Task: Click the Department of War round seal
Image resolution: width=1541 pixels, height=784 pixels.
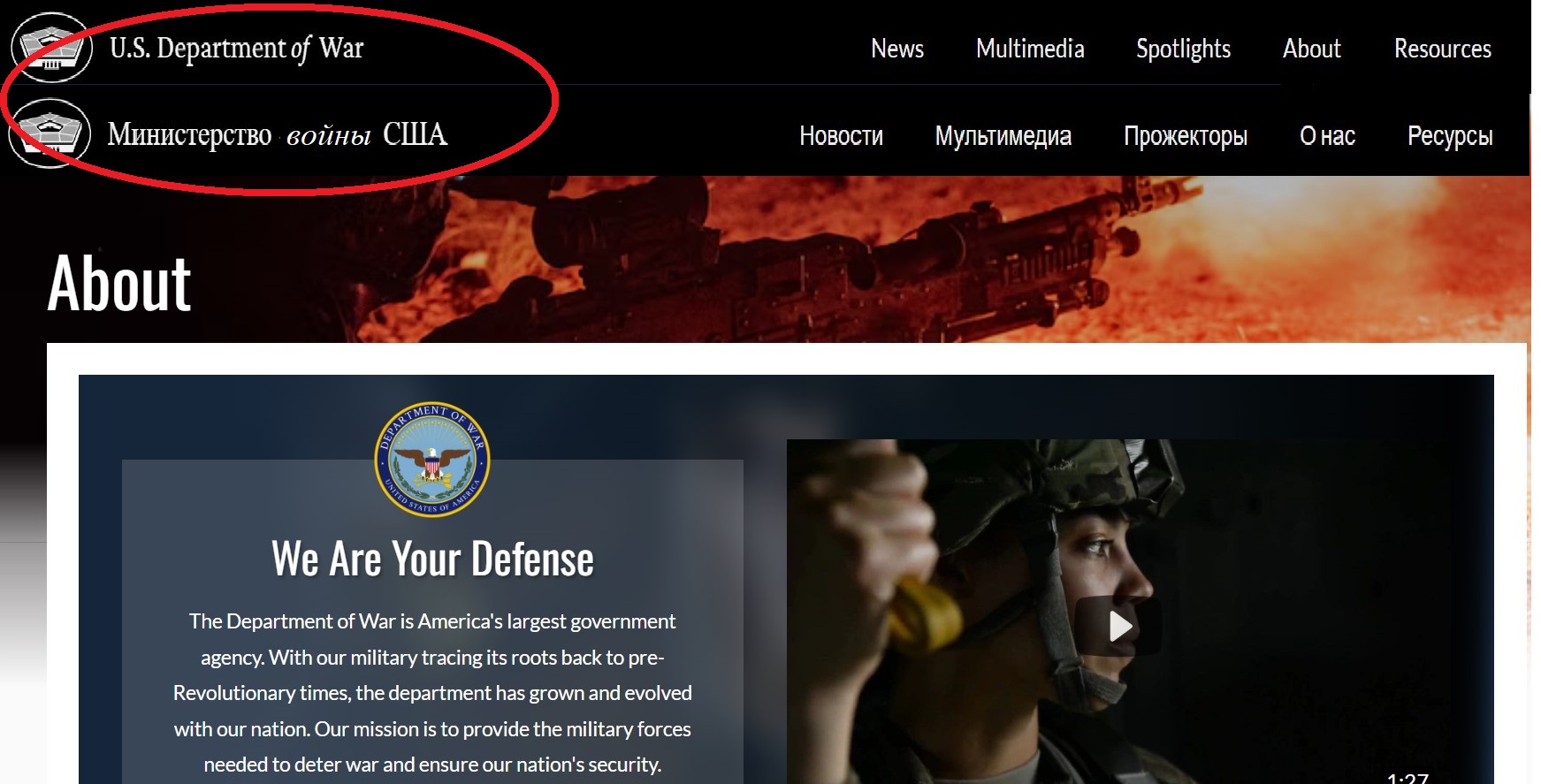Action: coord(432,460)
